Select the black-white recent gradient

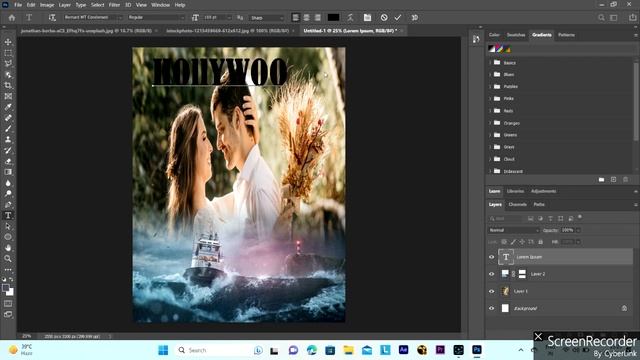(492, 49)
